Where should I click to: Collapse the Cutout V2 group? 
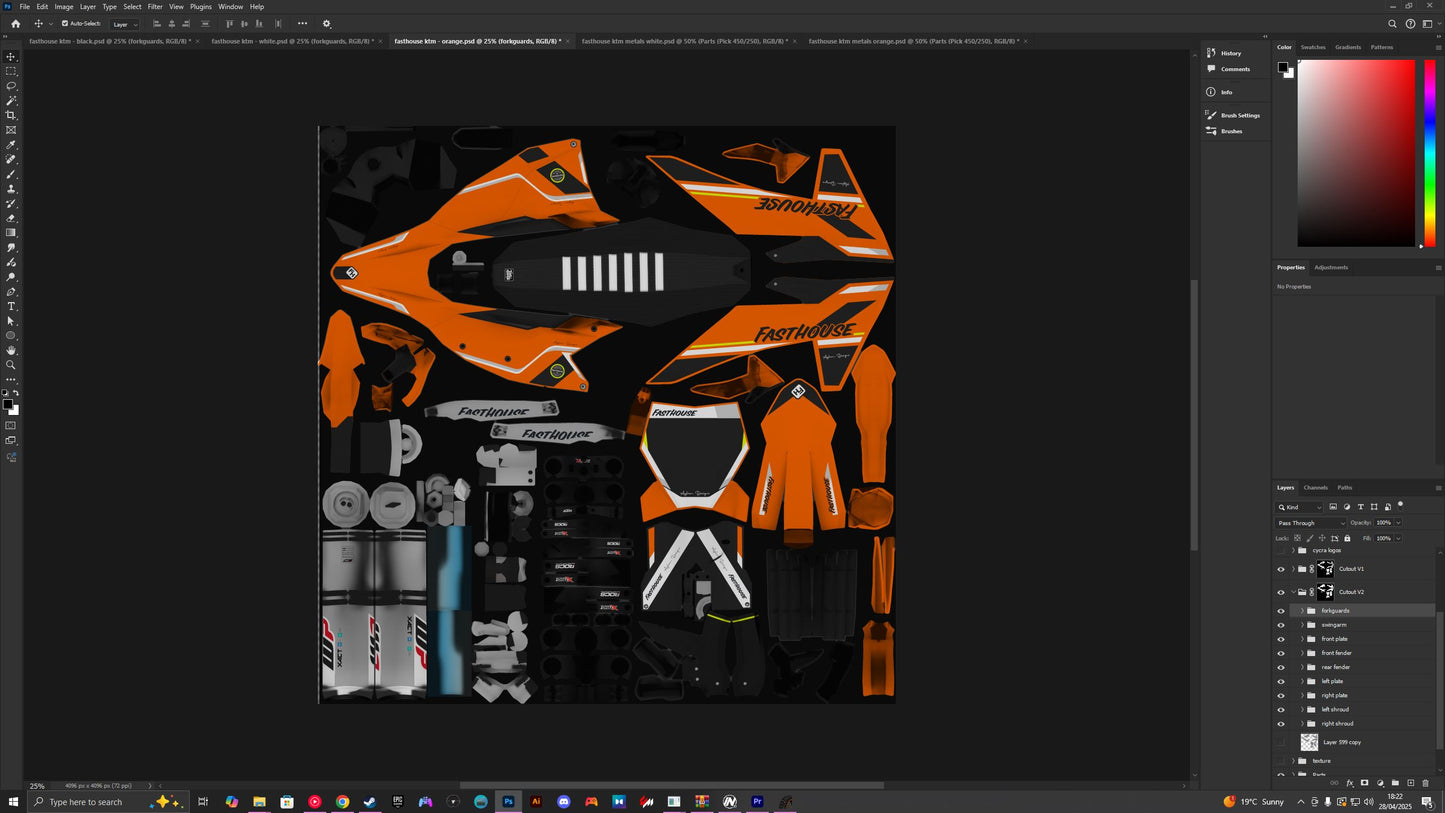click(x=1293, y=592)
